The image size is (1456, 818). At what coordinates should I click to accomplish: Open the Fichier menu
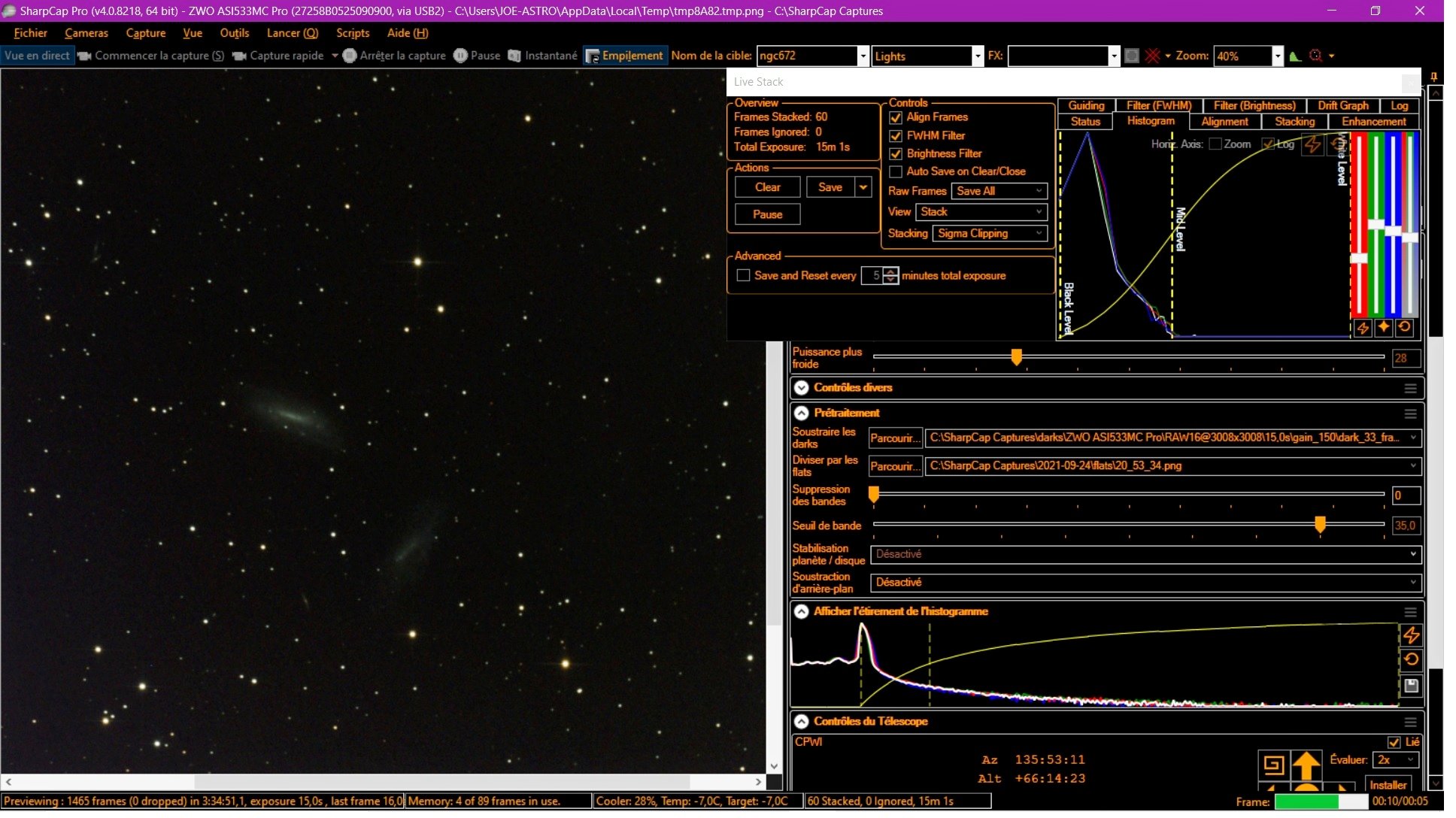(x=30, y=33)
